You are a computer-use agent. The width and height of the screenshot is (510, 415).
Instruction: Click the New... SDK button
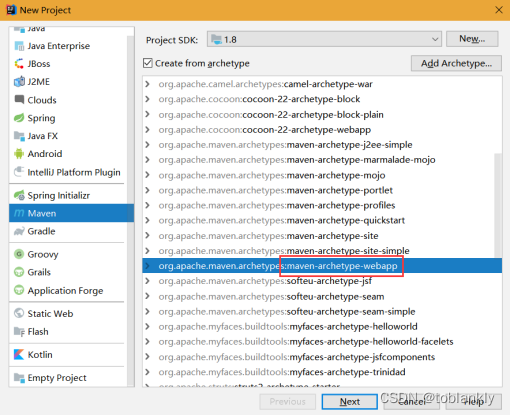point(472,39)
